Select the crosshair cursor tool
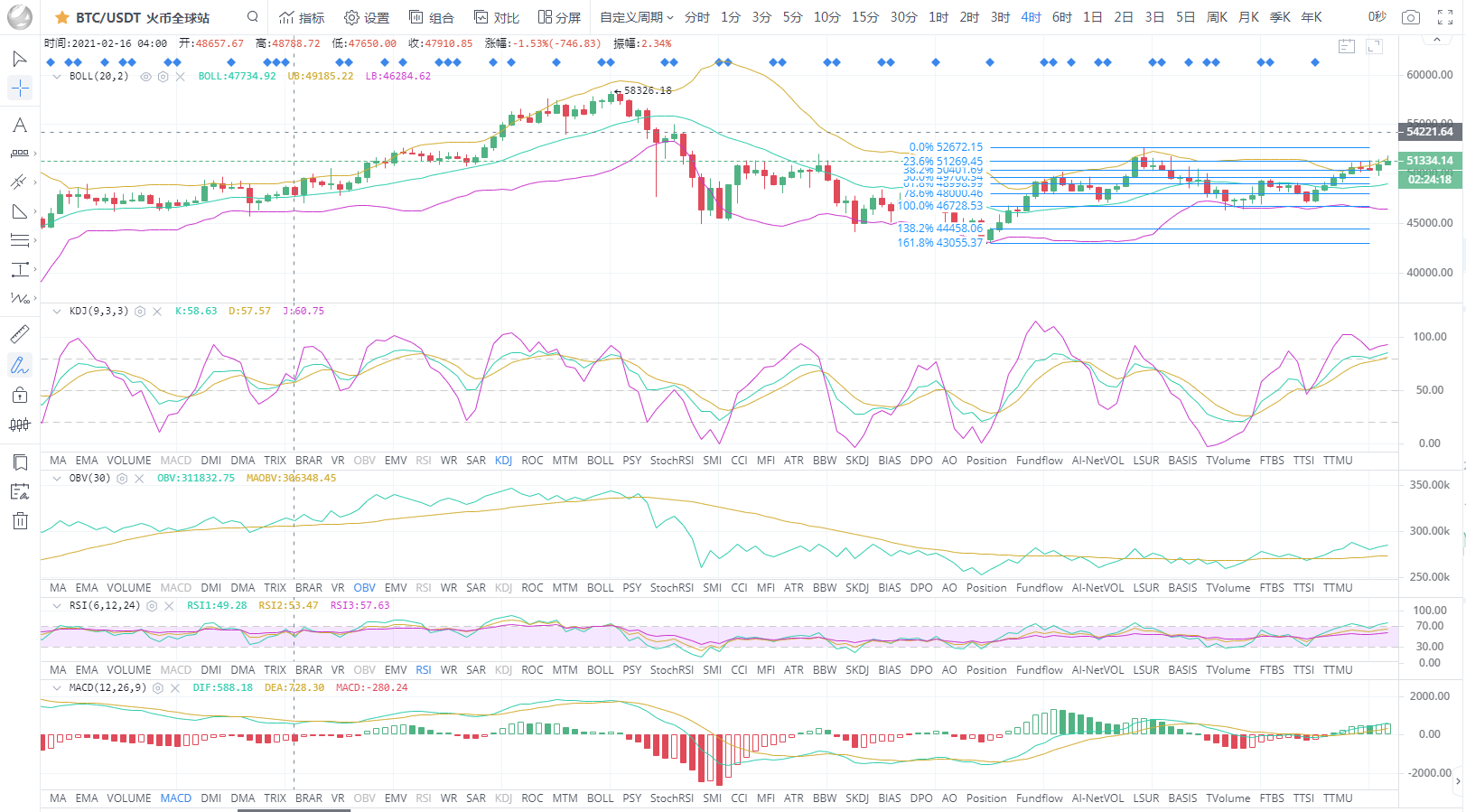 [20, 88]
